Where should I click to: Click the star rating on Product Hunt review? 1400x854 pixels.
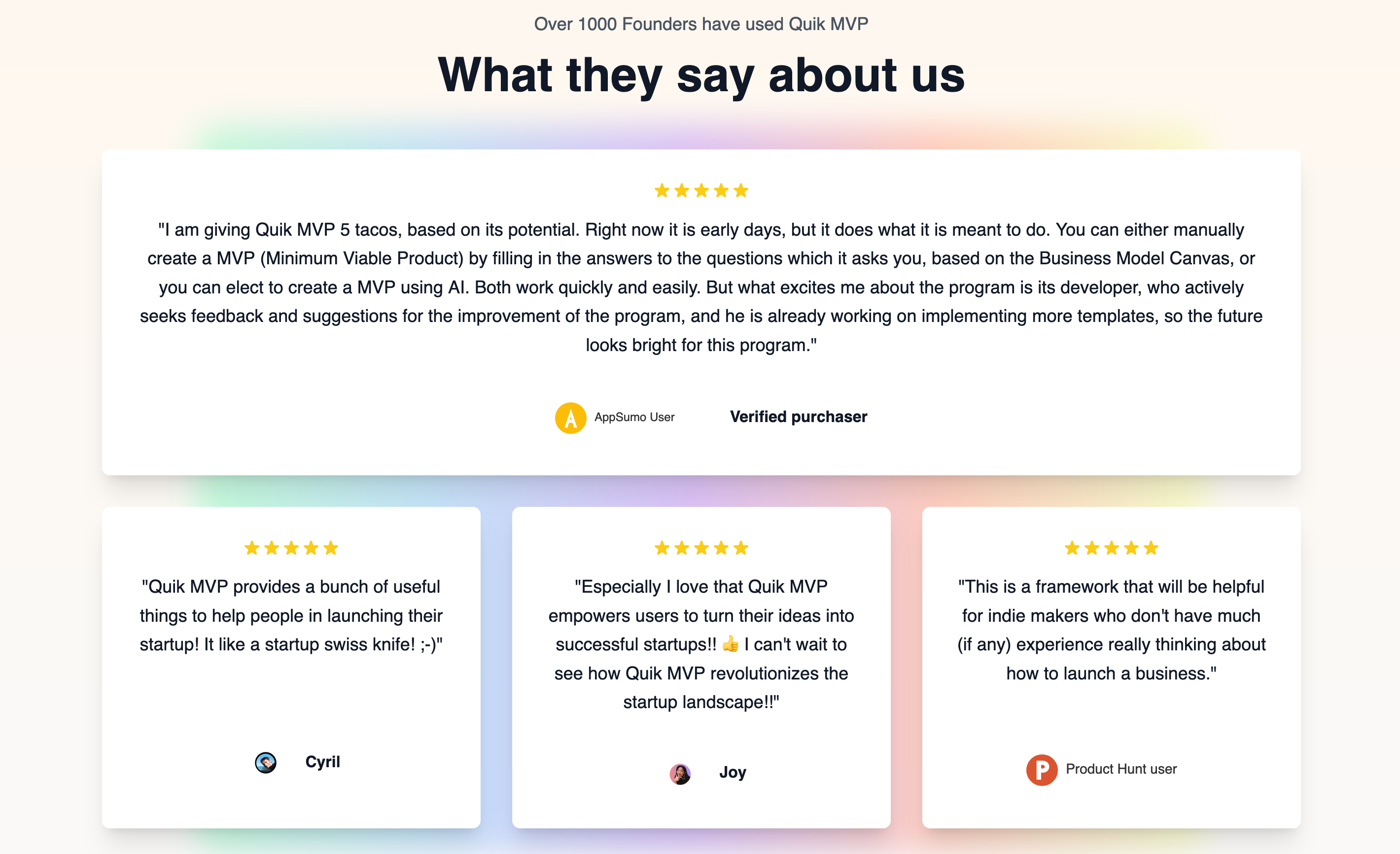[1111, 548]
